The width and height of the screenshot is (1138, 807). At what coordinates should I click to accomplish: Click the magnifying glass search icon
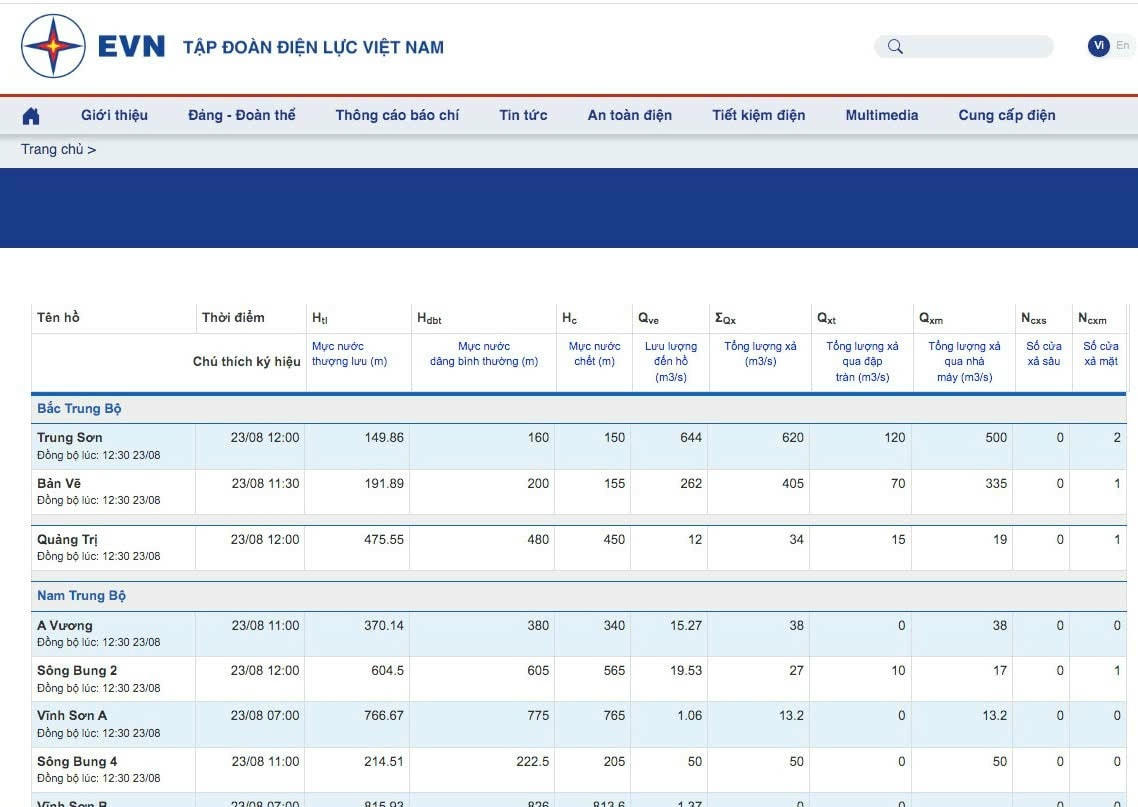tap(895, 46)
